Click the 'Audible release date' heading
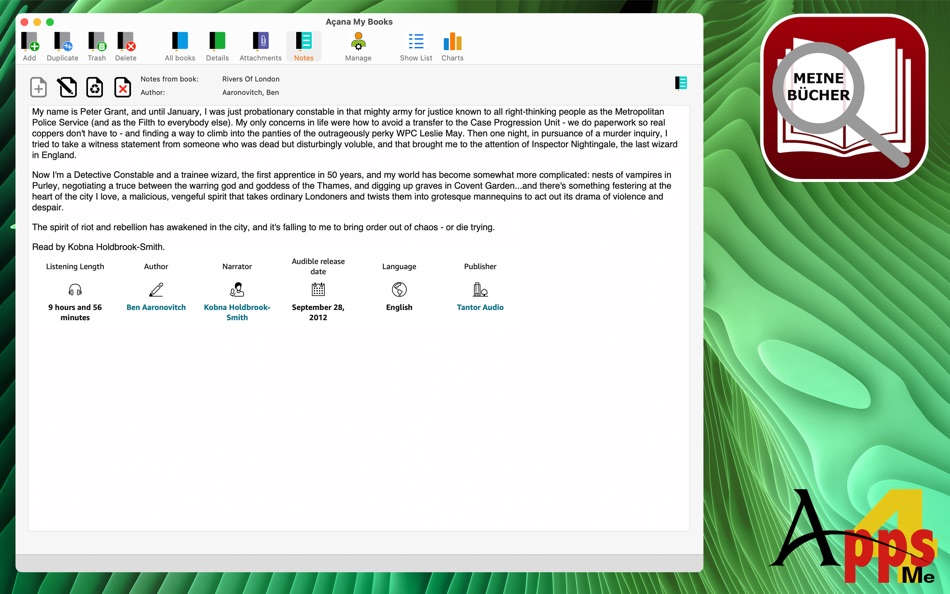950x594 pixels. pos(318,266)
